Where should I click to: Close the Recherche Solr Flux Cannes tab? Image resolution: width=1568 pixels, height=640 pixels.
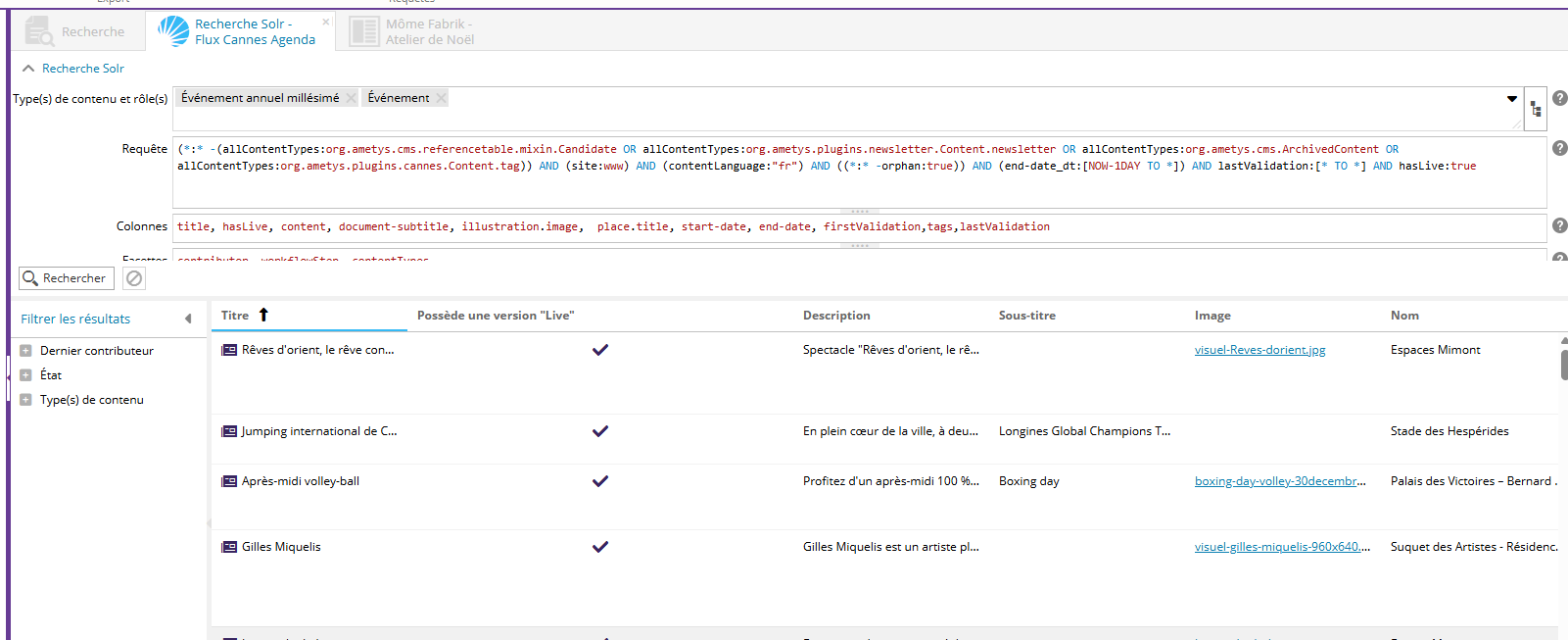click(x=326, y=22)
